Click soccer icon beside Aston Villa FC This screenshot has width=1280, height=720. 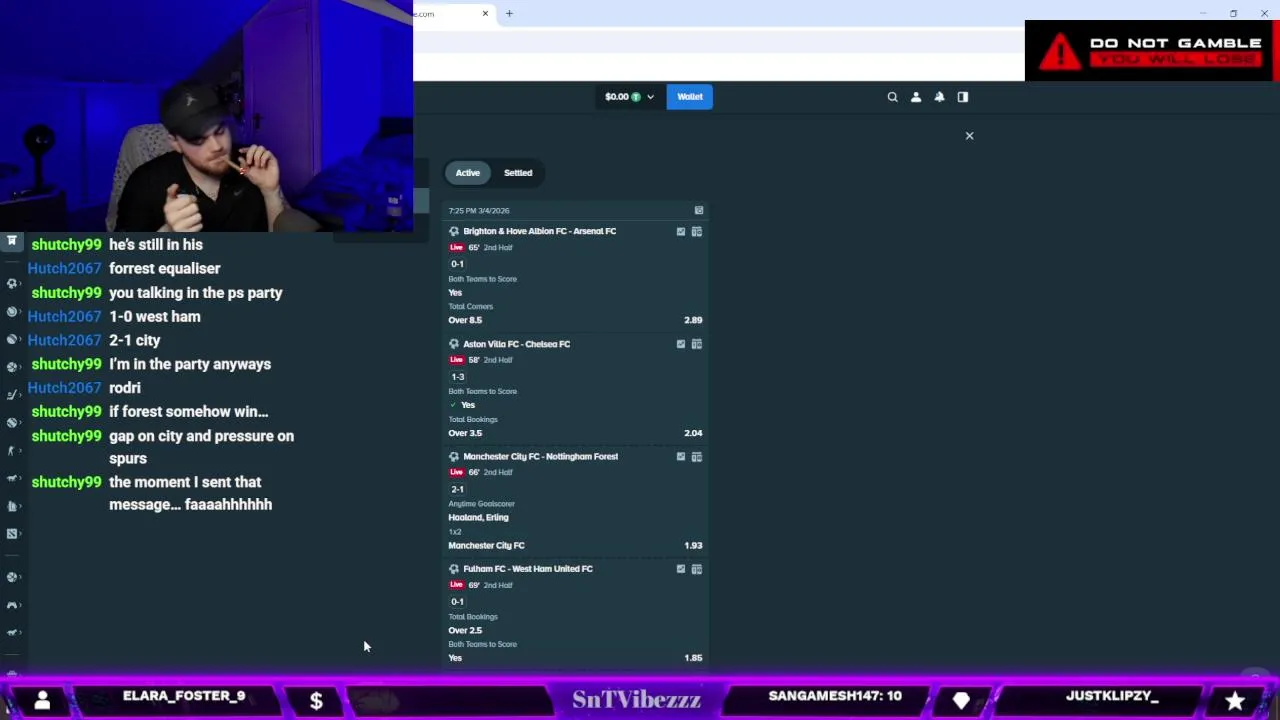454,344
